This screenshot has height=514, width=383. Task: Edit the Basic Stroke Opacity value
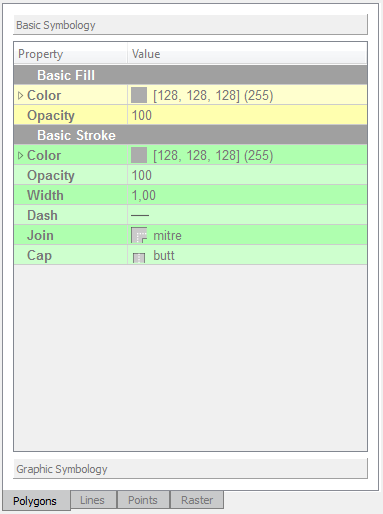(x=247, y=175)
